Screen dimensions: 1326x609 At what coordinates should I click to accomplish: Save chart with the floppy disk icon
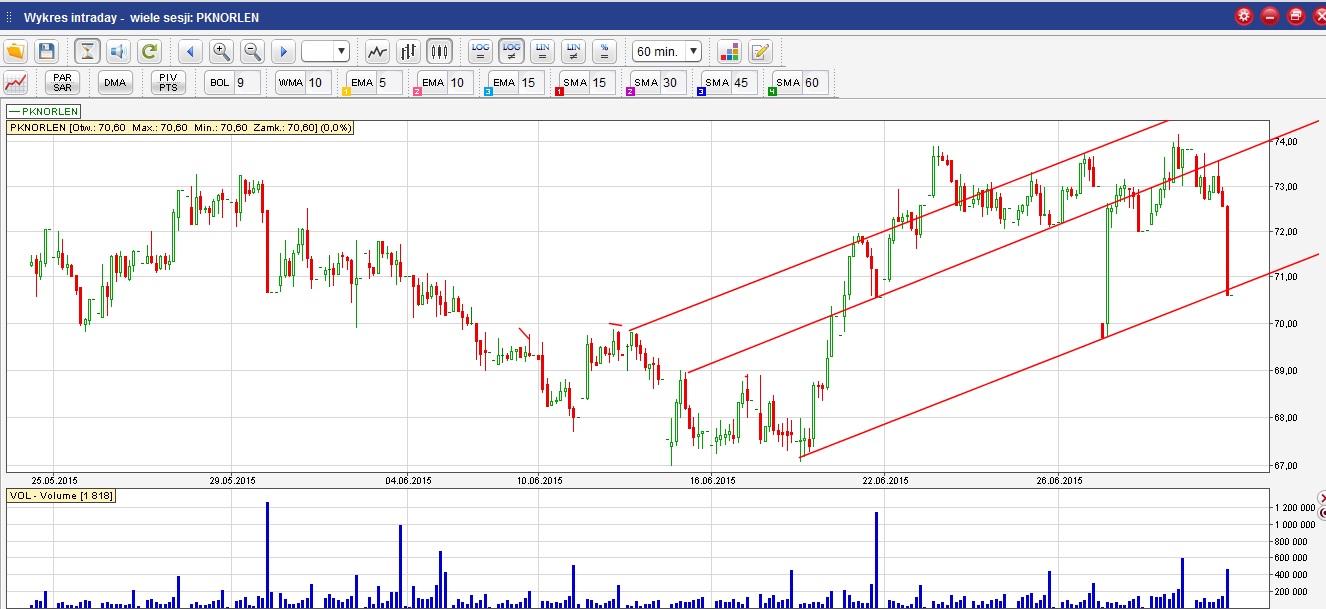46,51
